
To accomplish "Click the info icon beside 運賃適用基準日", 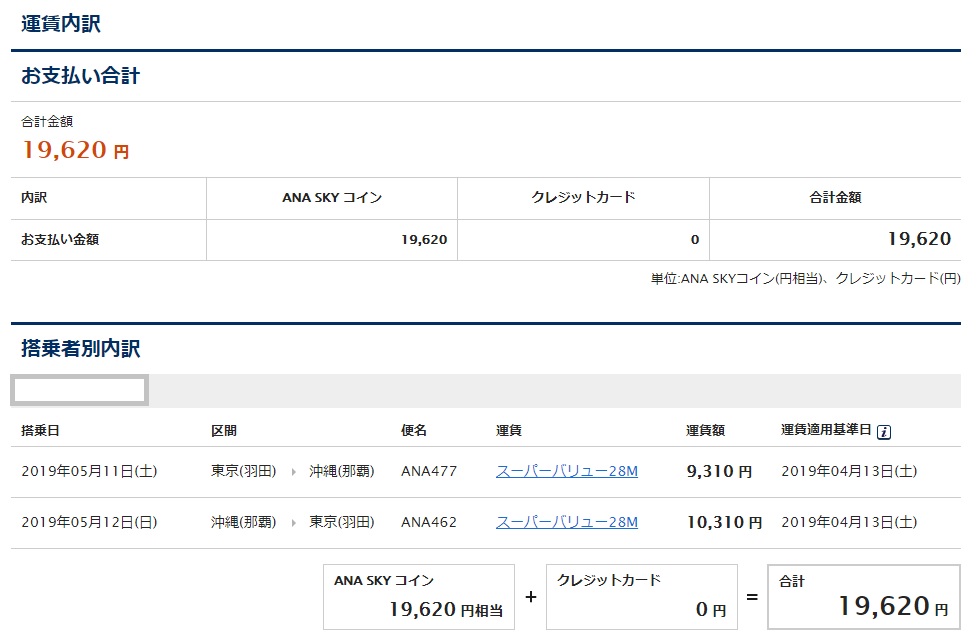I will (x=884, y=432).
